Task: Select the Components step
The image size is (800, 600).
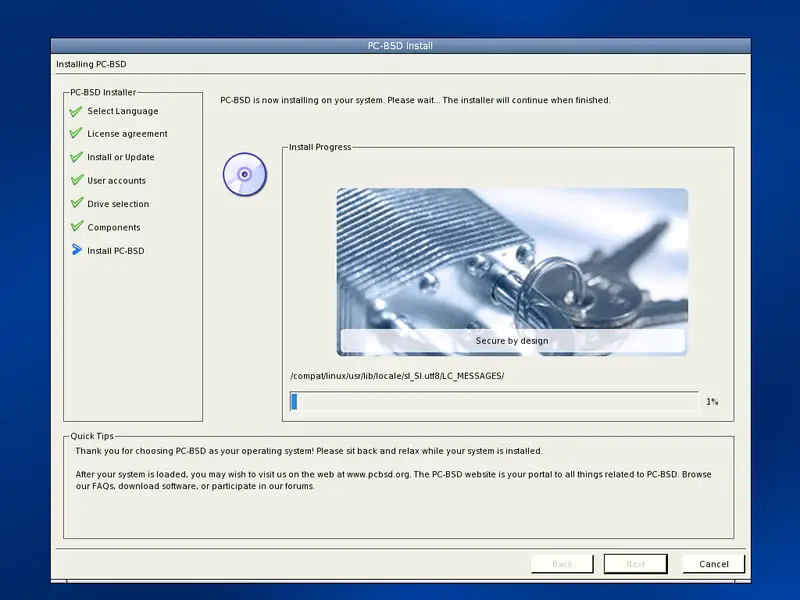Action: (x=114, y=228)
